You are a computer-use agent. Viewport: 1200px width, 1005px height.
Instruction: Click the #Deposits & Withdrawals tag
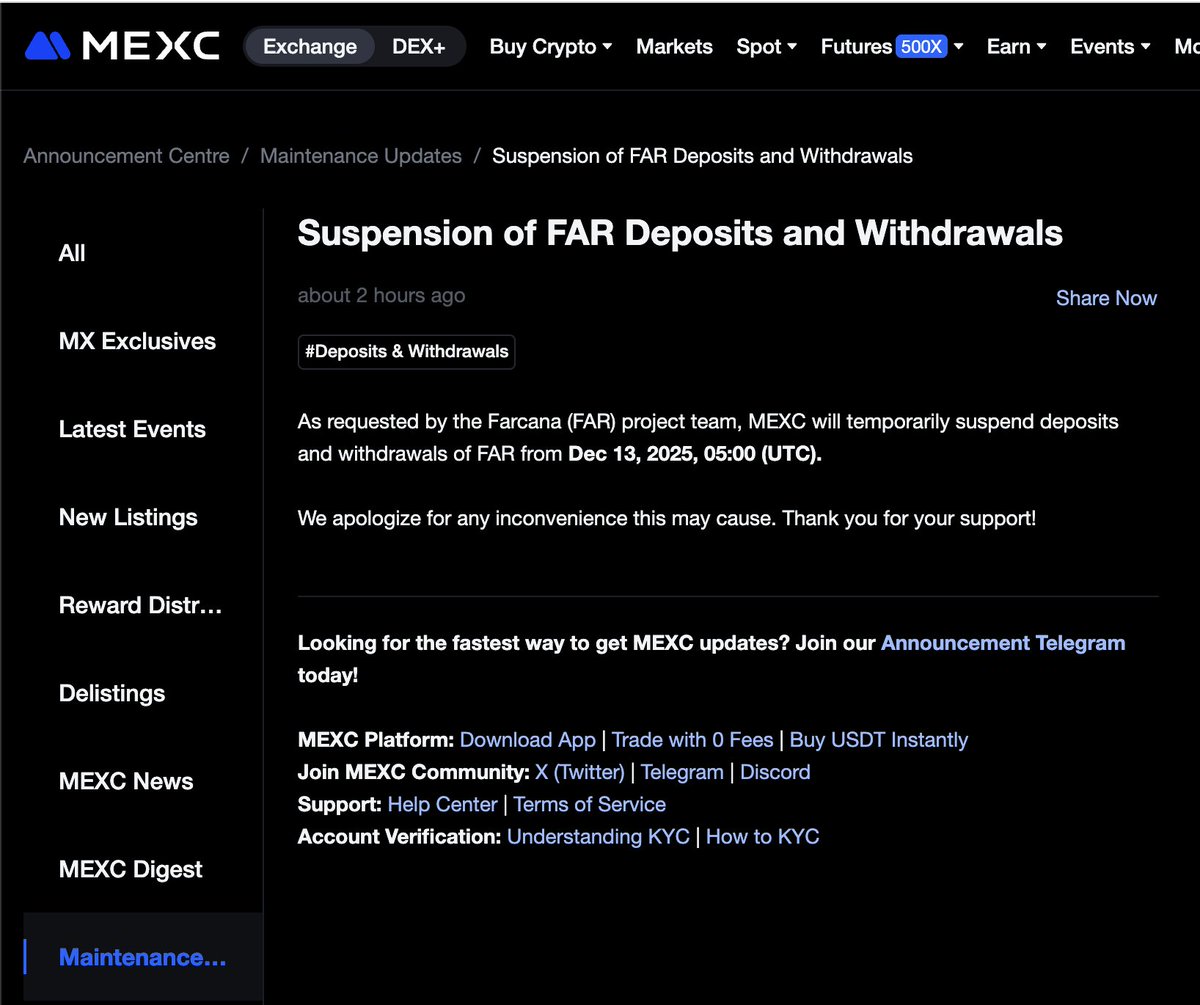pos(406,351)
